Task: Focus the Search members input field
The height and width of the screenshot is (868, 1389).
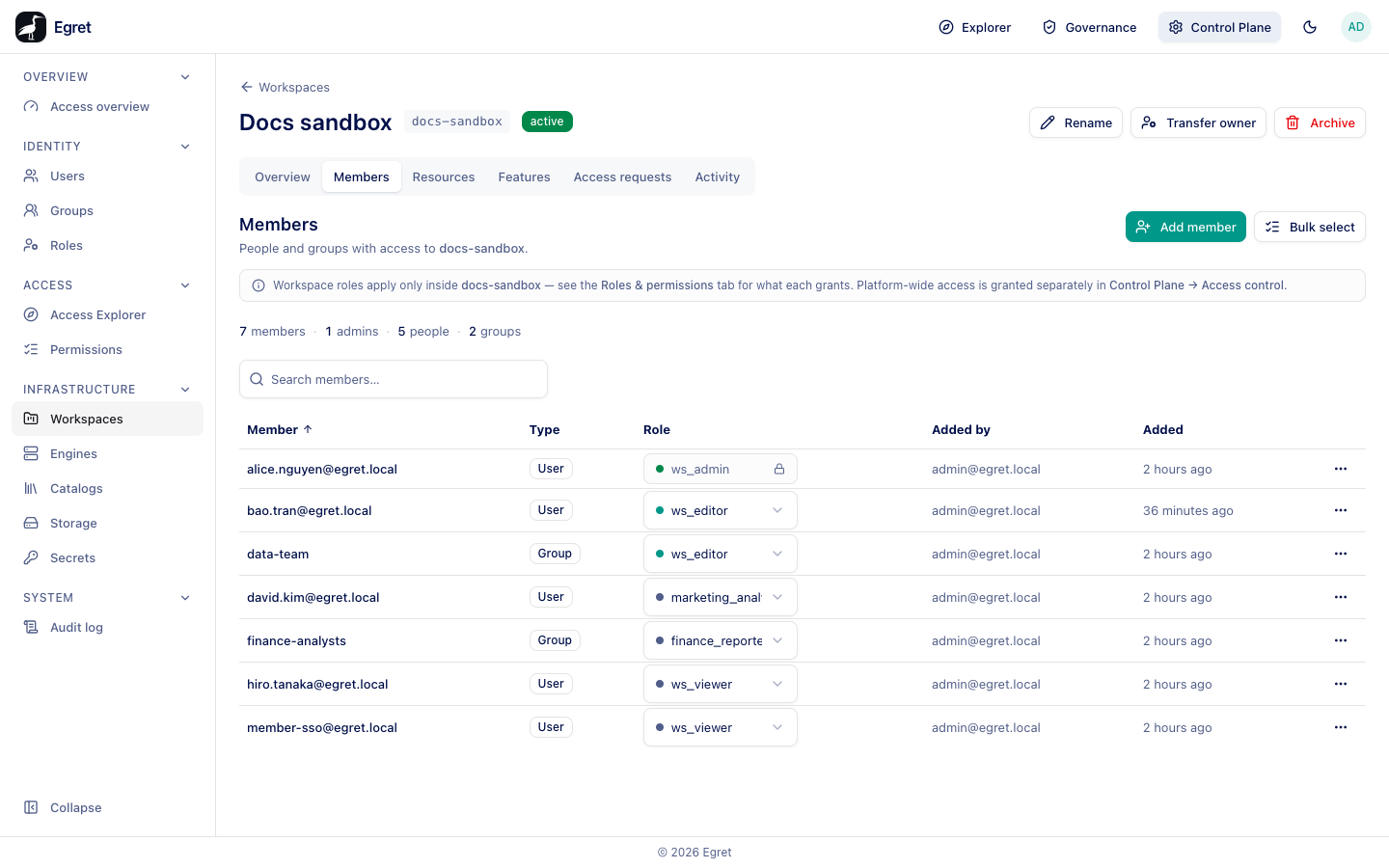Action: click(394, 379)
